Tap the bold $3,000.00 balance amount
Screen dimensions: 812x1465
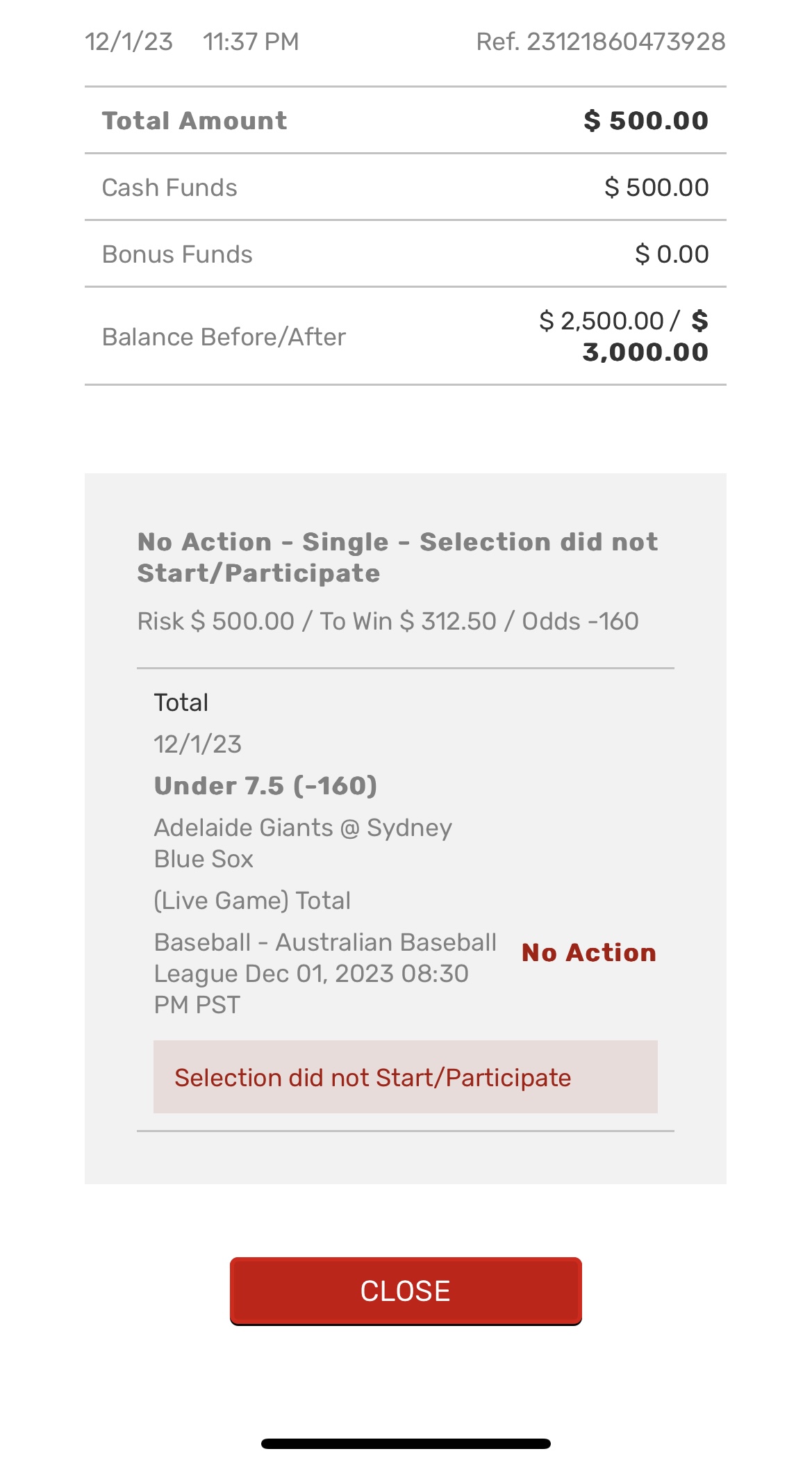645,352
